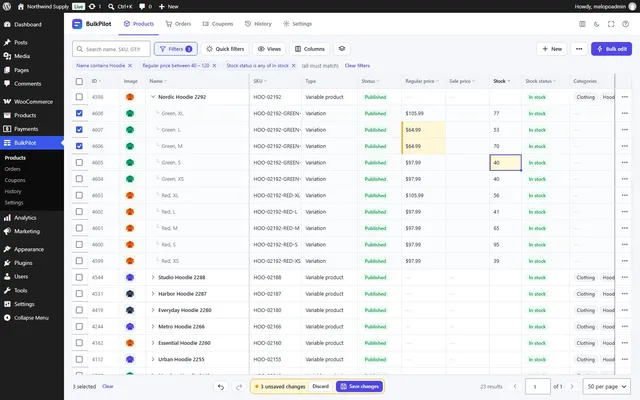Open row actions for Studio Hoodie 2288
Image resolution: width=640 pixels, height=400 pixels.
[624, 278]
